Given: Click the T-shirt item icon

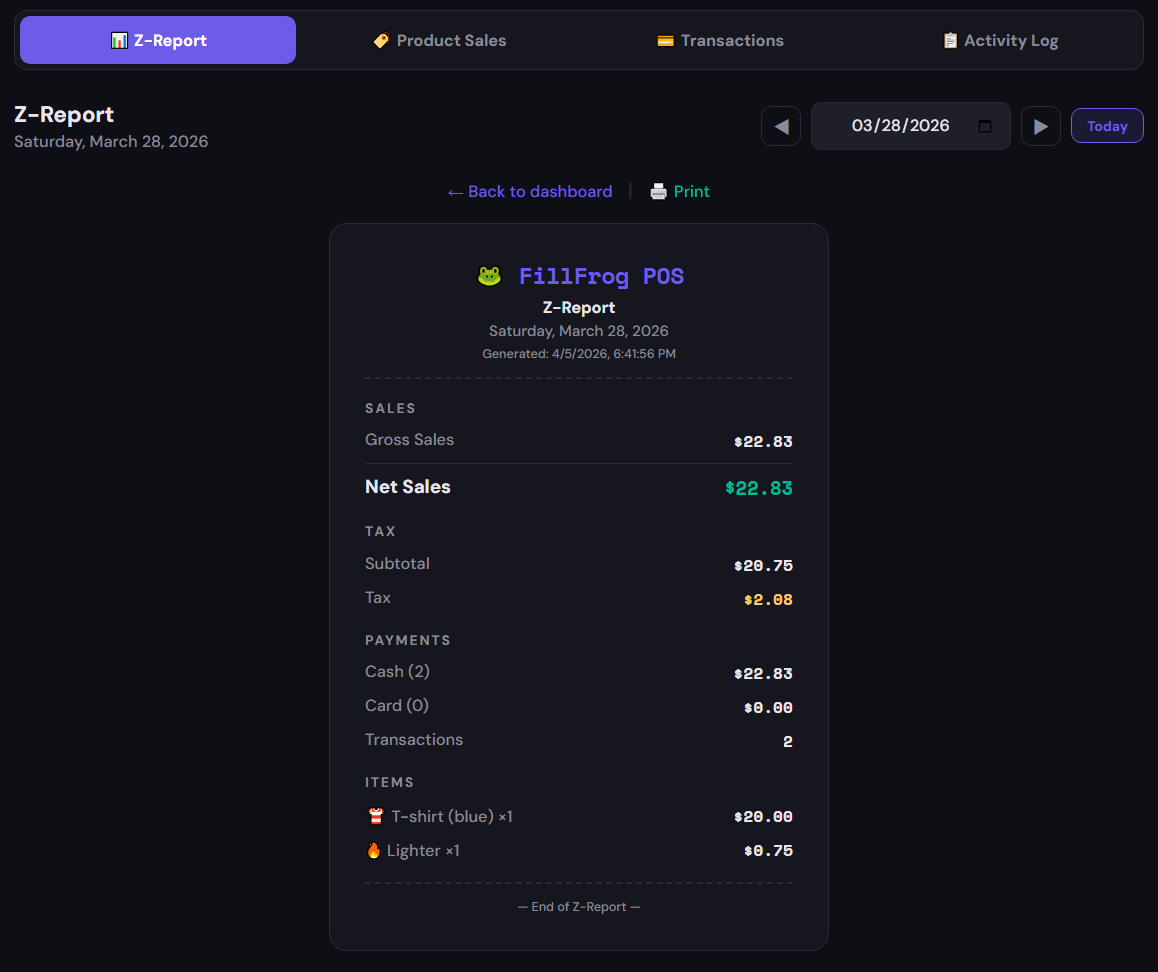Looking at the screenshot, I should point(376,817).
